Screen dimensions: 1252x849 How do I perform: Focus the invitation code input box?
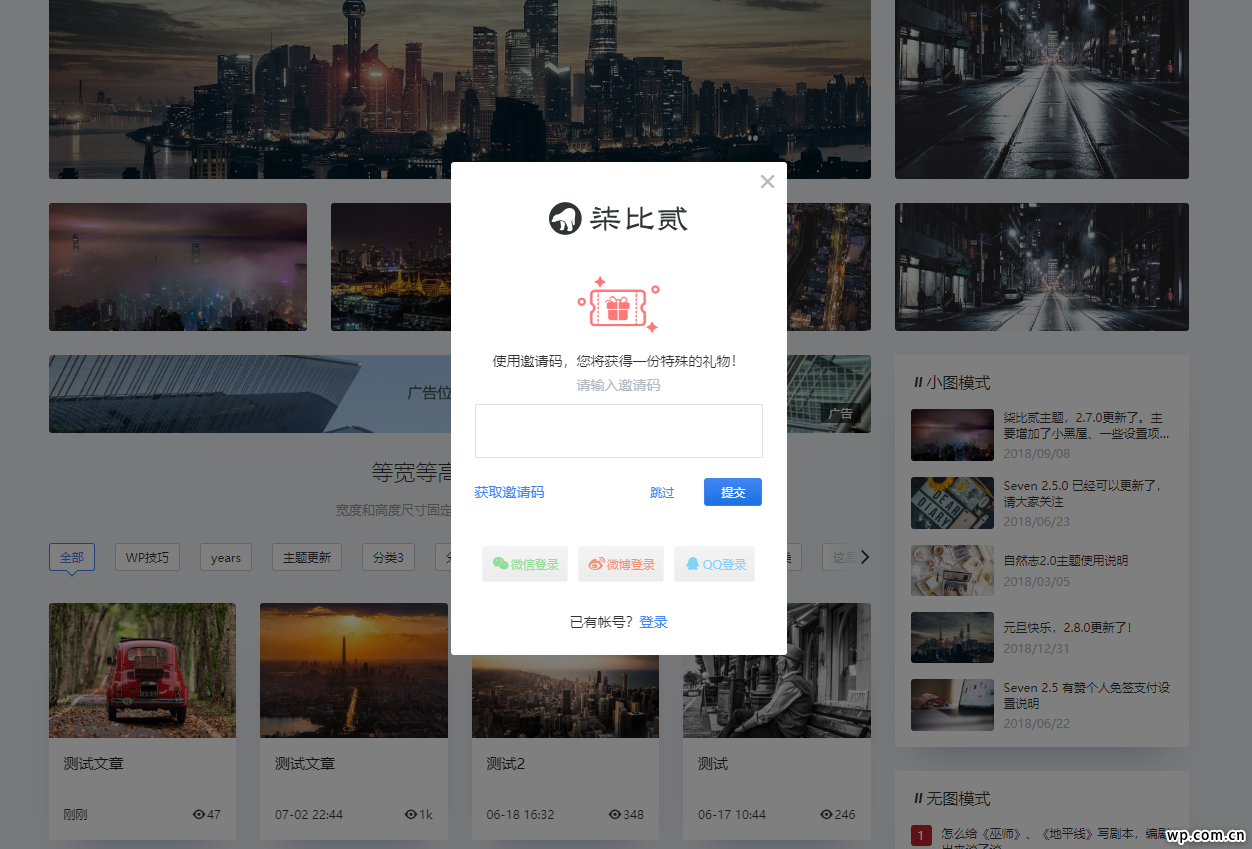pos(618,431)
